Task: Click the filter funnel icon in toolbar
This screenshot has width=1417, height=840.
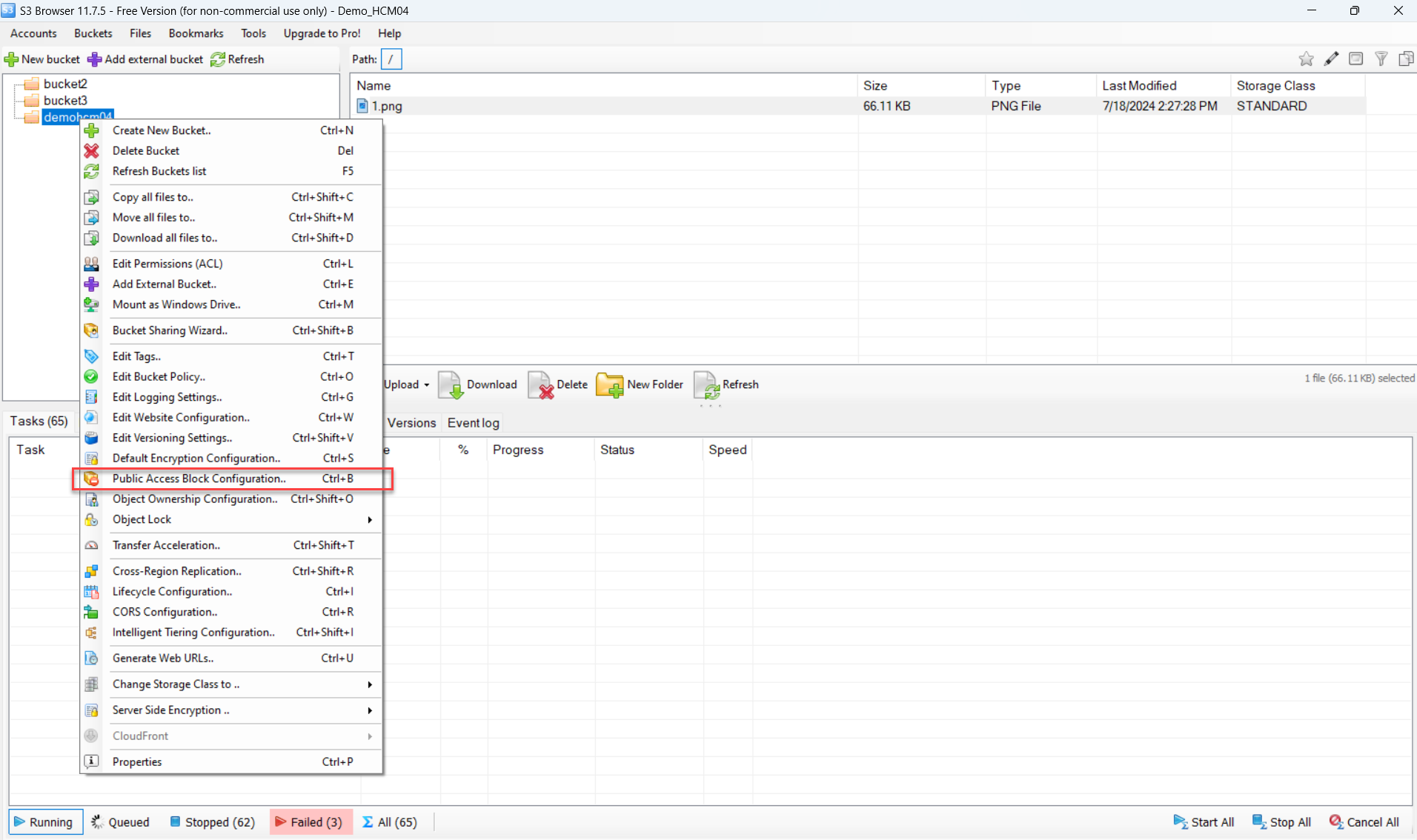Action: coord(1381,59)
